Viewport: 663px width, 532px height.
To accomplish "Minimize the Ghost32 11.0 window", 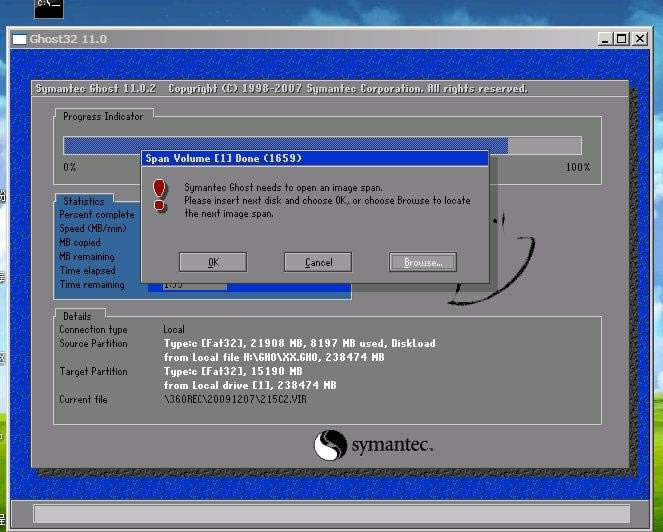I will [606, 39].
